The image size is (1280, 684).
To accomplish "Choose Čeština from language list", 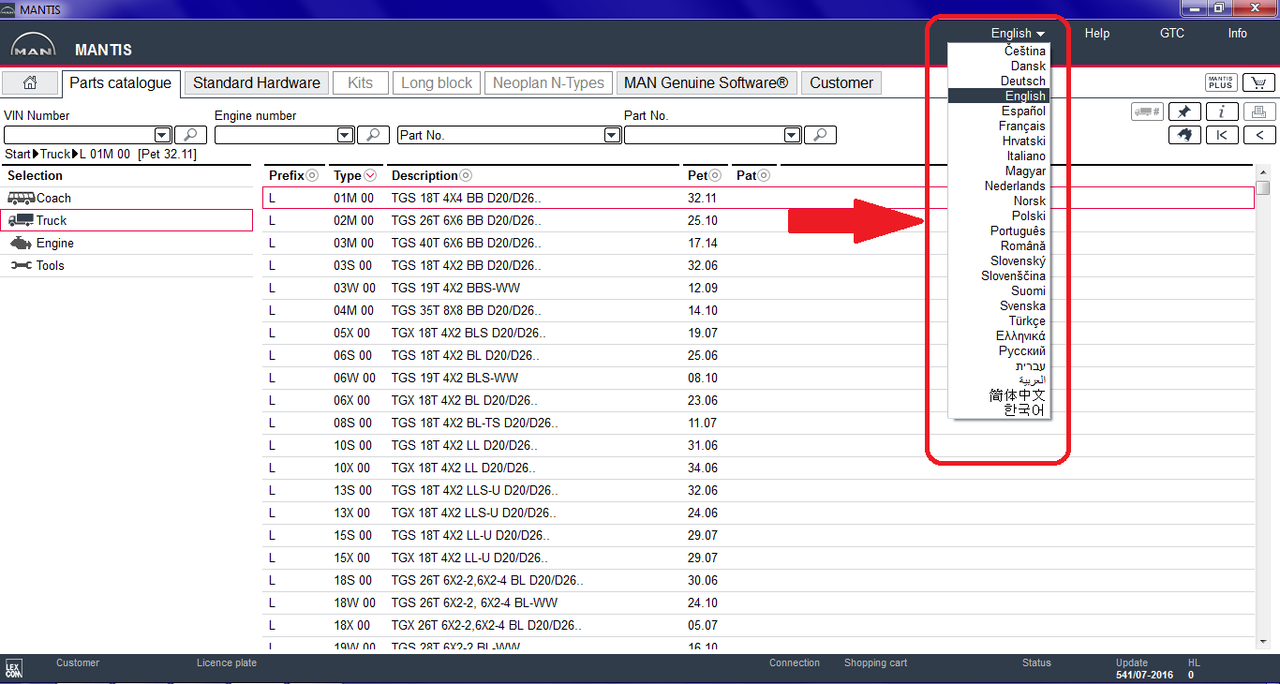I will pos(999,51).
